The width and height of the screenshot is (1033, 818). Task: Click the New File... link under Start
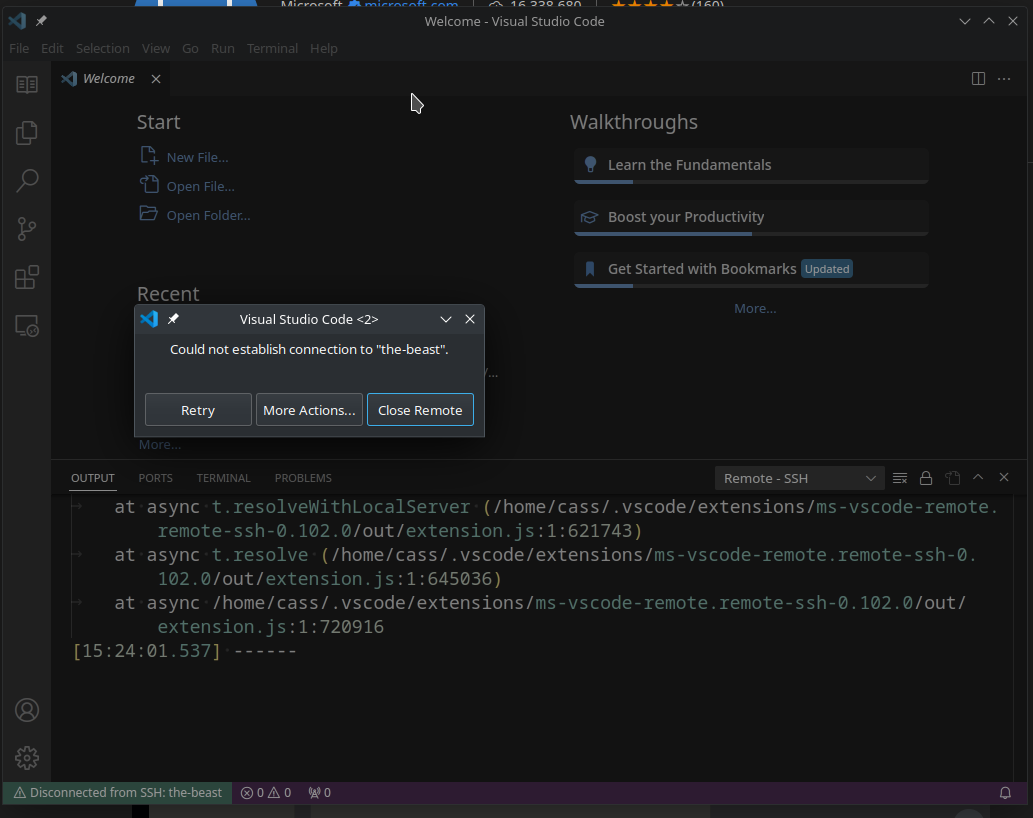(195, 156)
